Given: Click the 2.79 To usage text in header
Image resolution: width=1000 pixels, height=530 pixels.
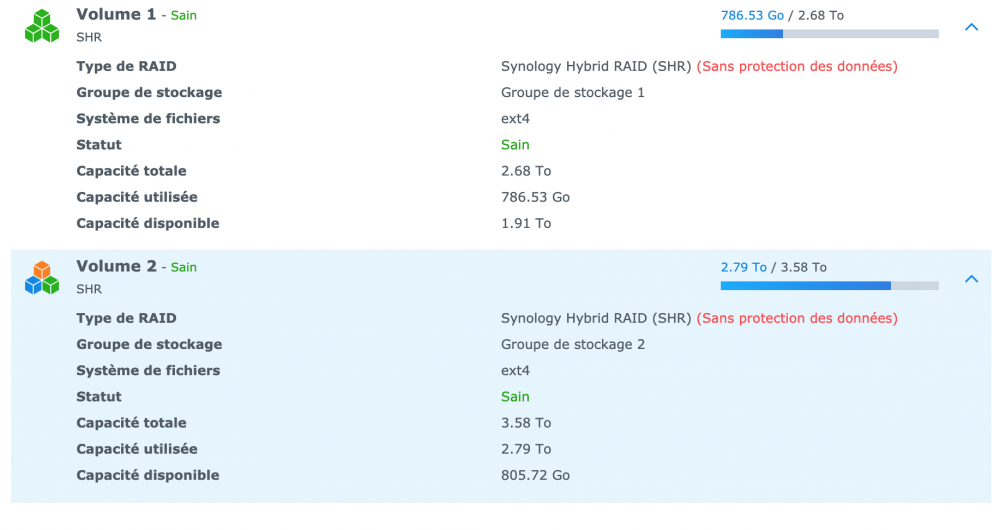Looking at the screenshot, I should 744,267.
